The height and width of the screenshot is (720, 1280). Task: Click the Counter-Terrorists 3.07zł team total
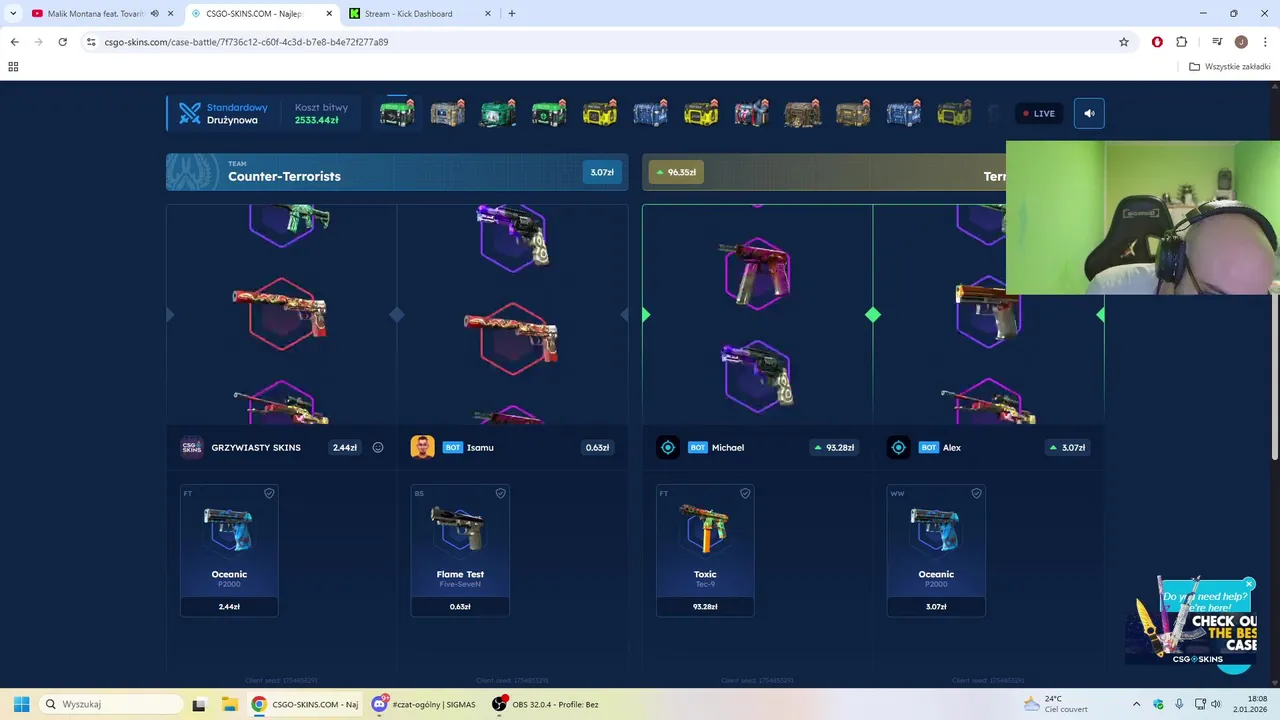(x=602, y=172)
